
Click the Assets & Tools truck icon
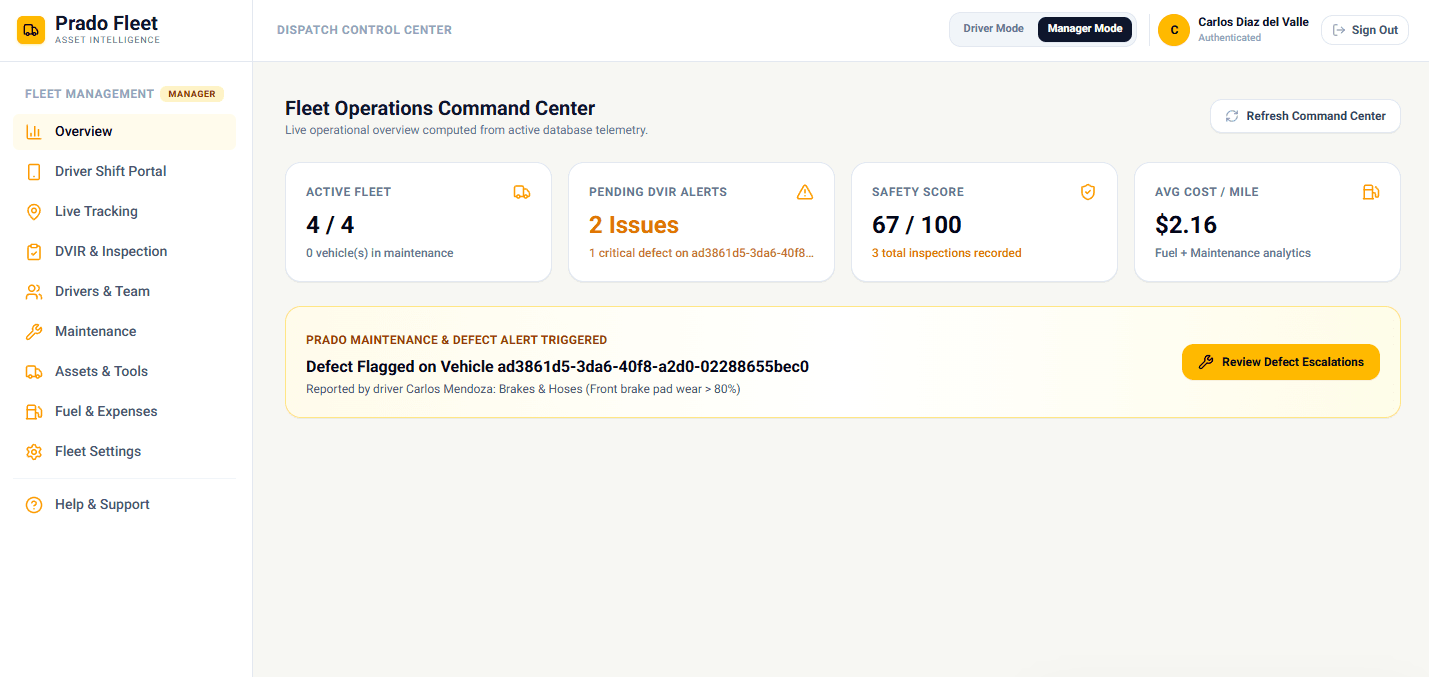click(34, 371)
